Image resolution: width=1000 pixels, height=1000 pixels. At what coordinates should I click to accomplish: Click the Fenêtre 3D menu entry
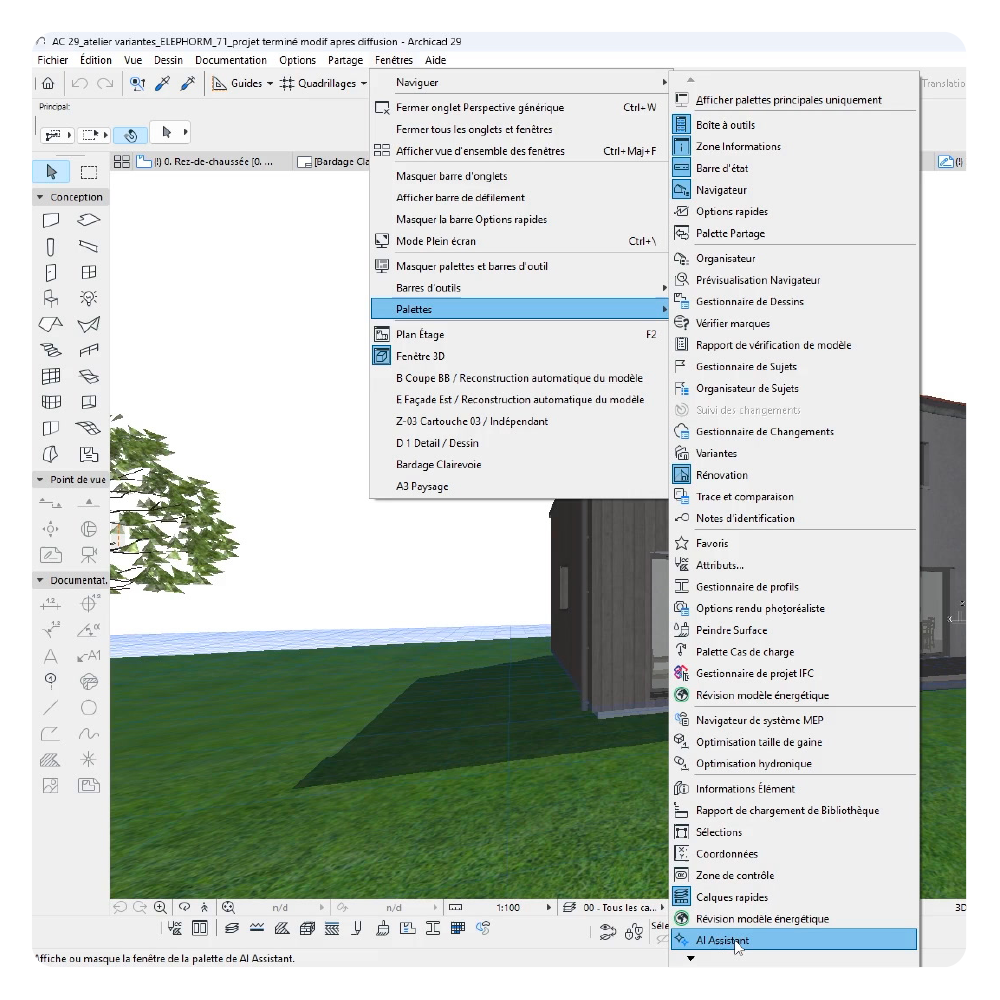[420, 356]
